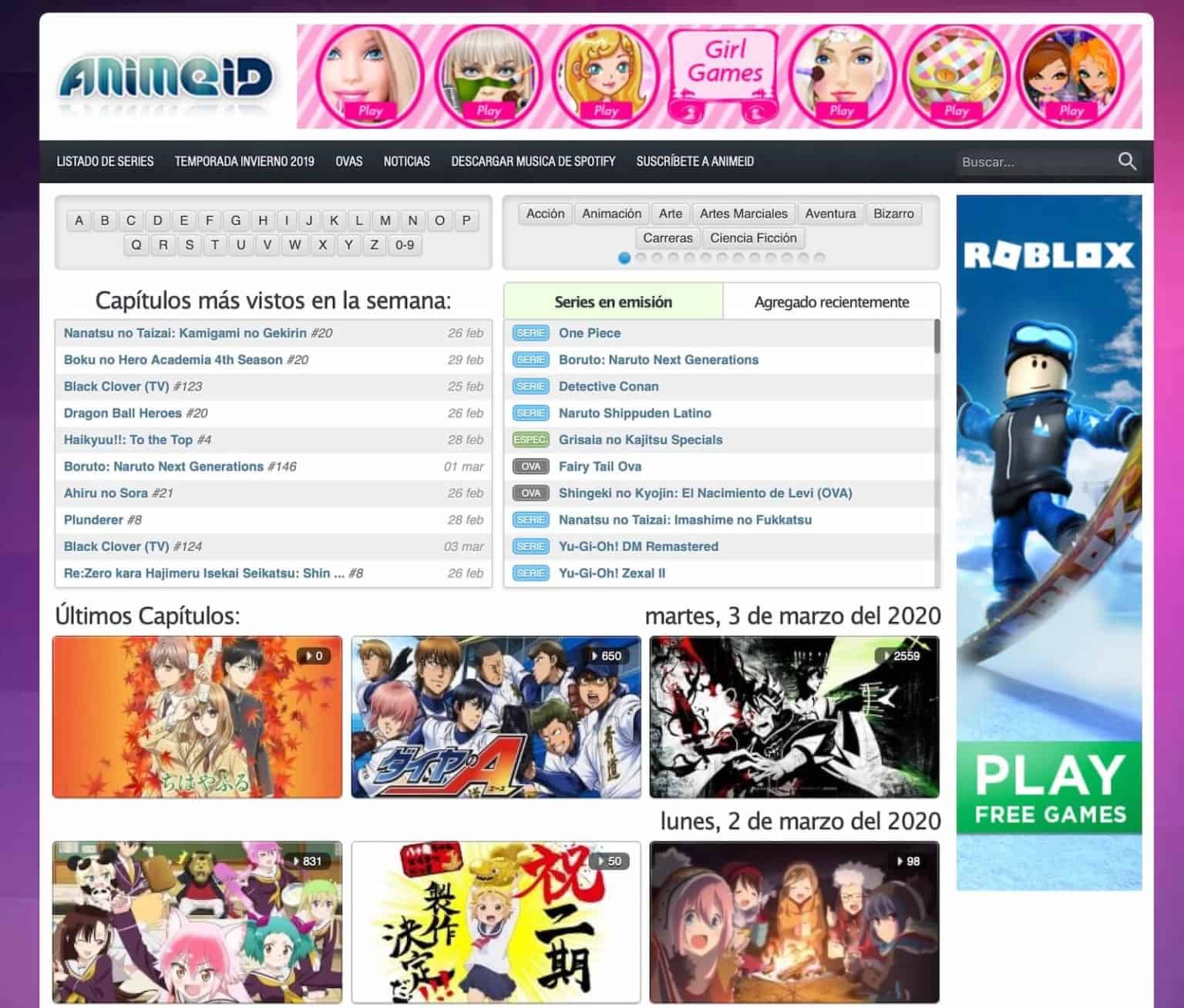The image size is (1184, 1008).
Task: Select the Artes Marciales genre
Action: (744, 213)
